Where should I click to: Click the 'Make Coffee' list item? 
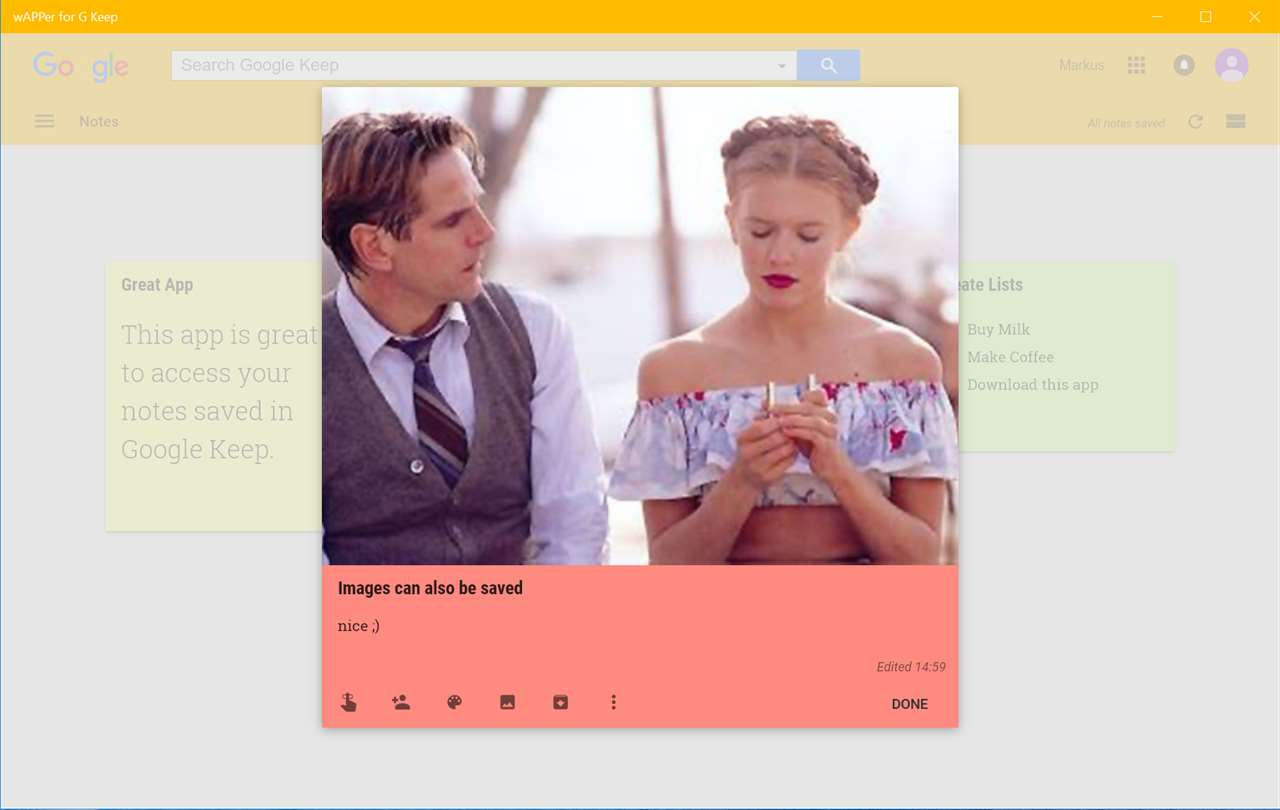(1010, 357)
